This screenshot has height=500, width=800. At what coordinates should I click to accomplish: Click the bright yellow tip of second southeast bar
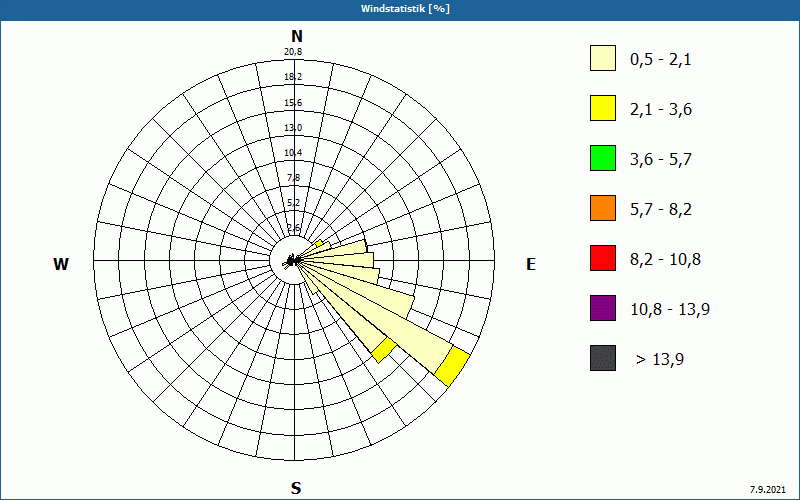click(x=384, y=350)
